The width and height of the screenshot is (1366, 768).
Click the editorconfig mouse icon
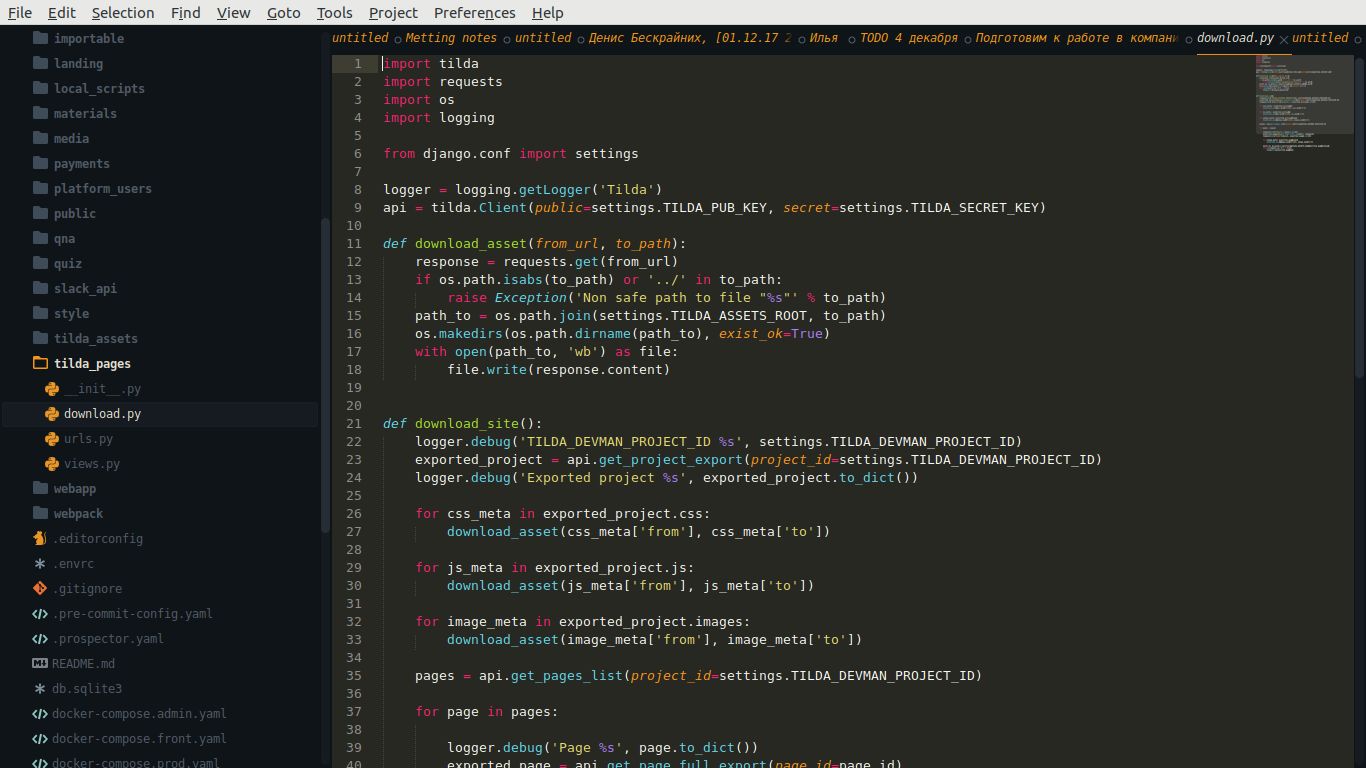coord(40,539)
